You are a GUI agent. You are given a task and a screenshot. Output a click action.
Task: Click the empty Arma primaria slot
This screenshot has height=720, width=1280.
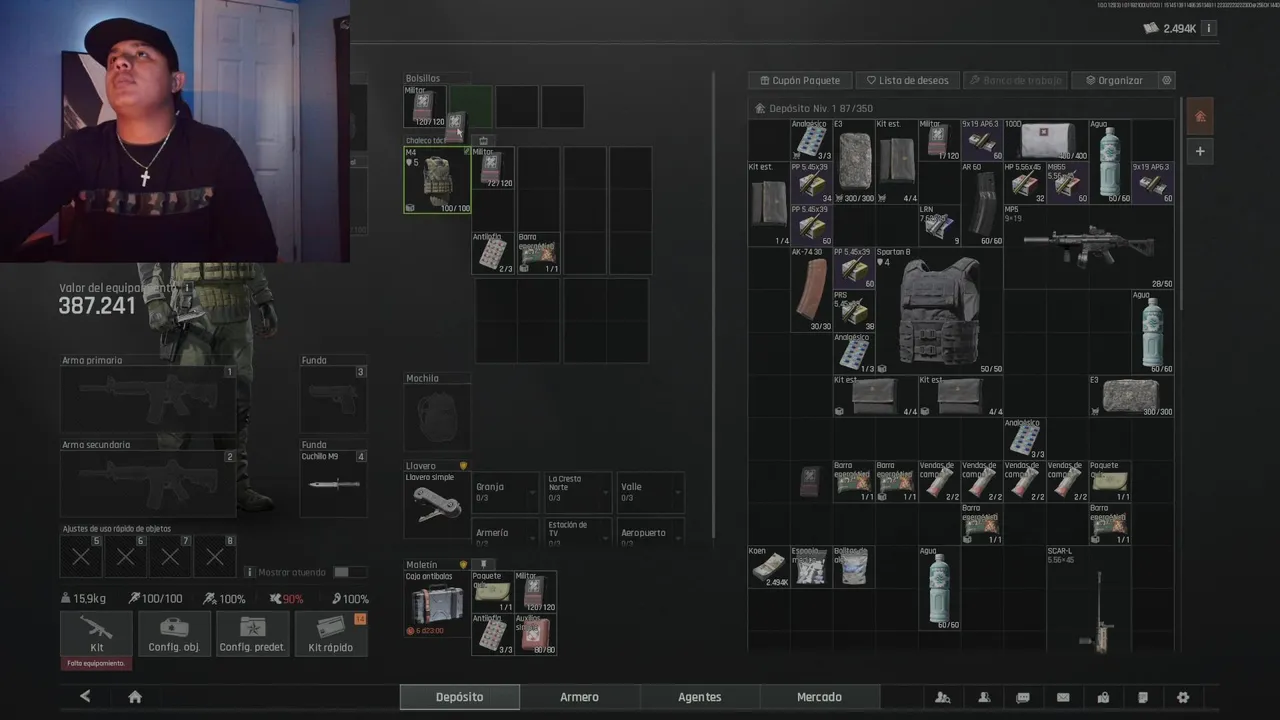coord(148,399)
